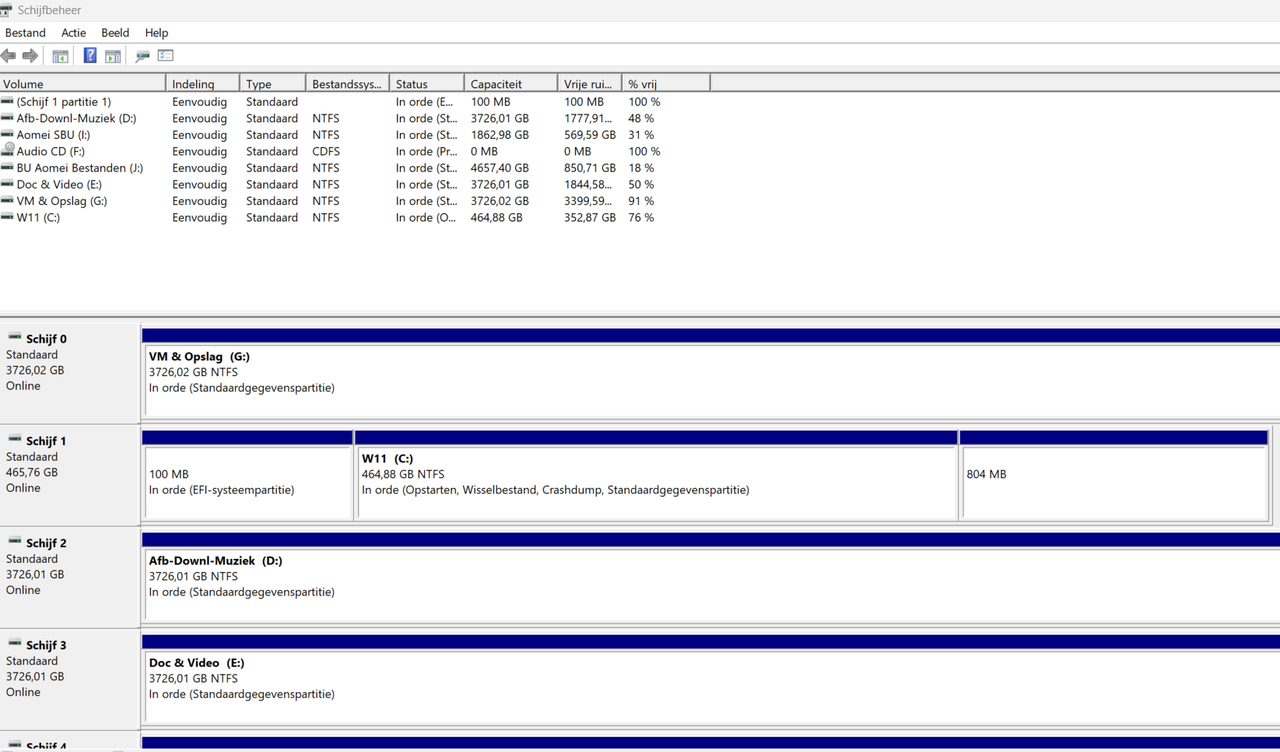Sort by the % vrij column header
1280x752 pixels.
(x=666, y=83)
